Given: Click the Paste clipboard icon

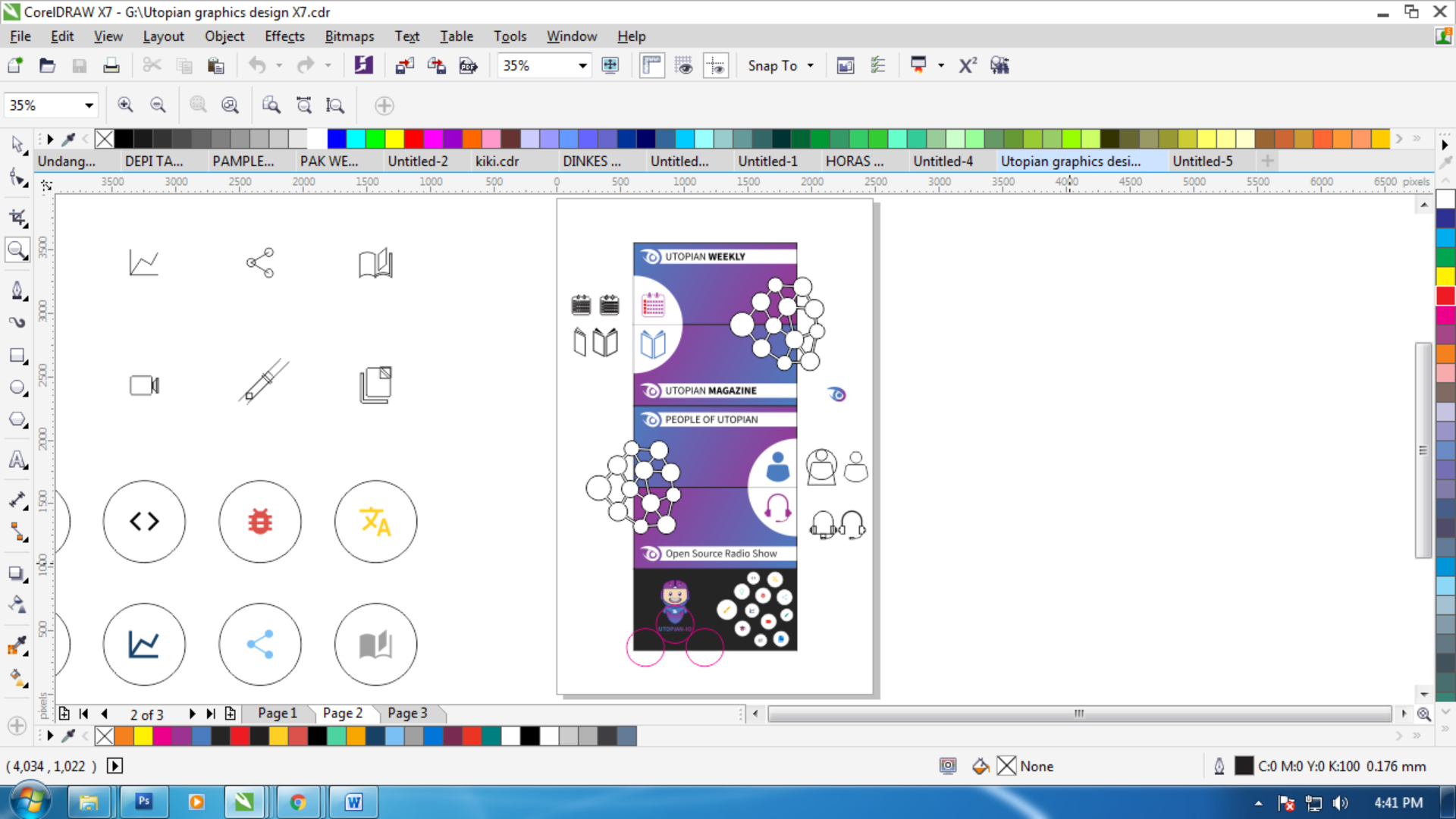Looking at the screenshot, I should point(216,65).
